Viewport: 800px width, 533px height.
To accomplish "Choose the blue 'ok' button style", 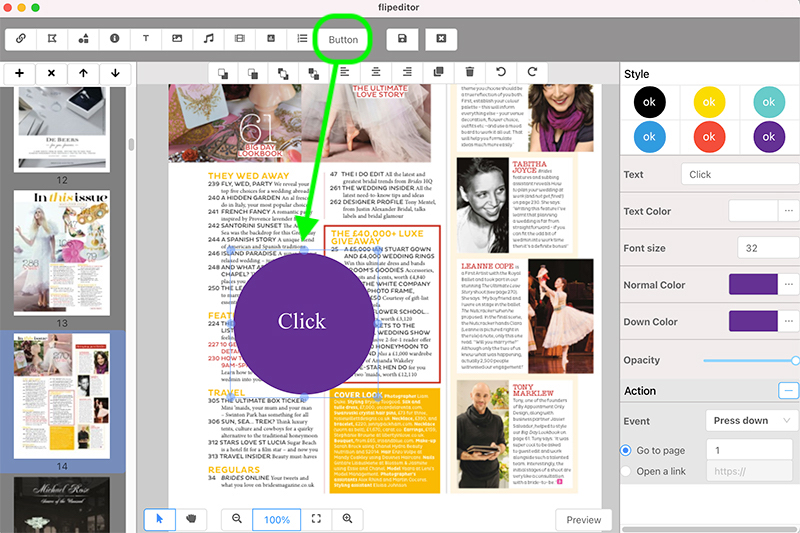I will (649, 137).
